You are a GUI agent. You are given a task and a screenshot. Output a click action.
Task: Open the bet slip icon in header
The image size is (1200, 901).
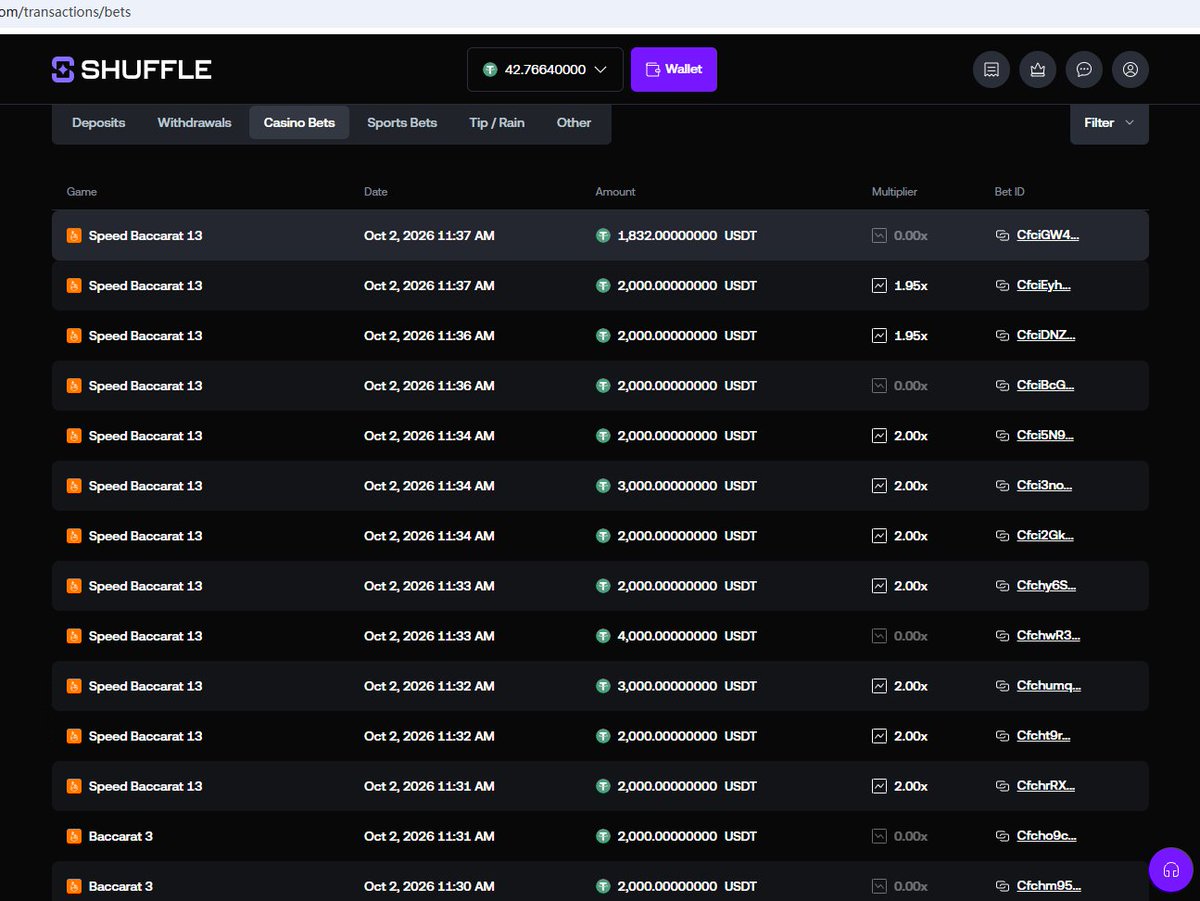991,70
